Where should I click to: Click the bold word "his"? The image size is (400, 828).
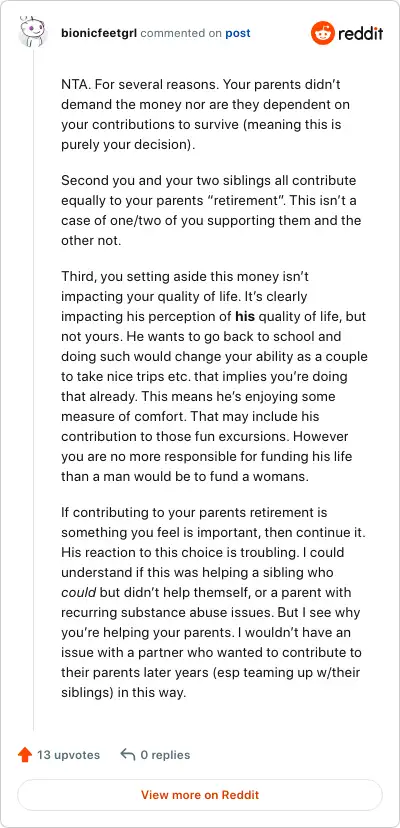(245, 317)
